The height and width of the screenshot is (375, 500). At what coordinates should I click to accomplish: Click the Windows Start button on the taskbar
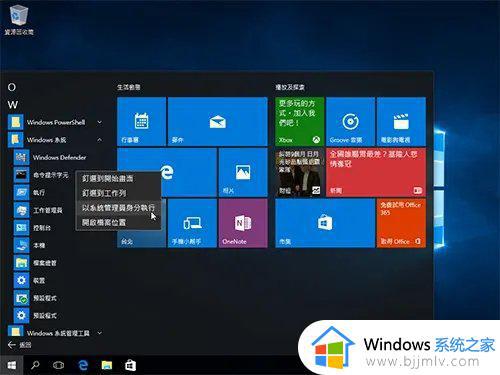coord(12,365)
